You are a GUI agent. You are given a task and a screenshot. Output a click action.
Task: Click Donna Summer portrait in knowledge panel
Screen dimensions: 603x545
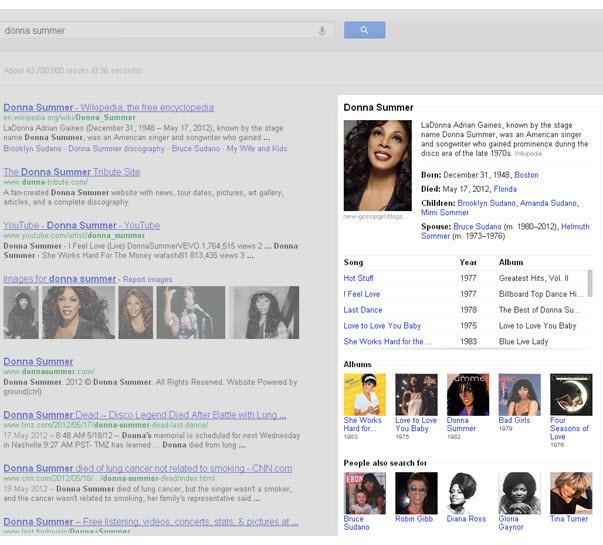pyautogui.click(x=378, y=165)
